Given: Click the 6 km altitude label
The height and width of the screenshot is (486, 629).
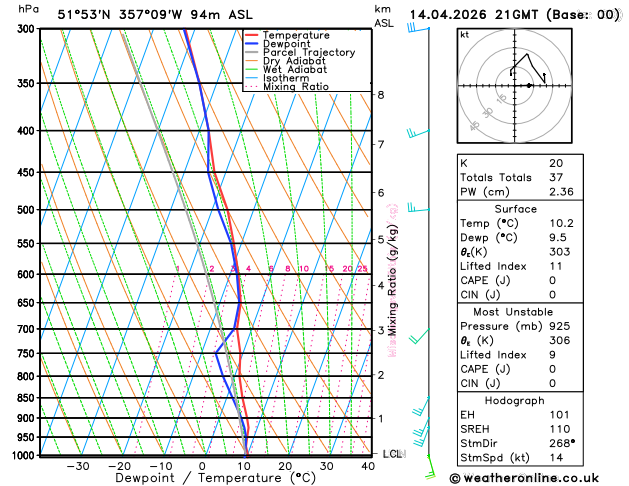Looking at the screenshot, I should click(381, 193).
